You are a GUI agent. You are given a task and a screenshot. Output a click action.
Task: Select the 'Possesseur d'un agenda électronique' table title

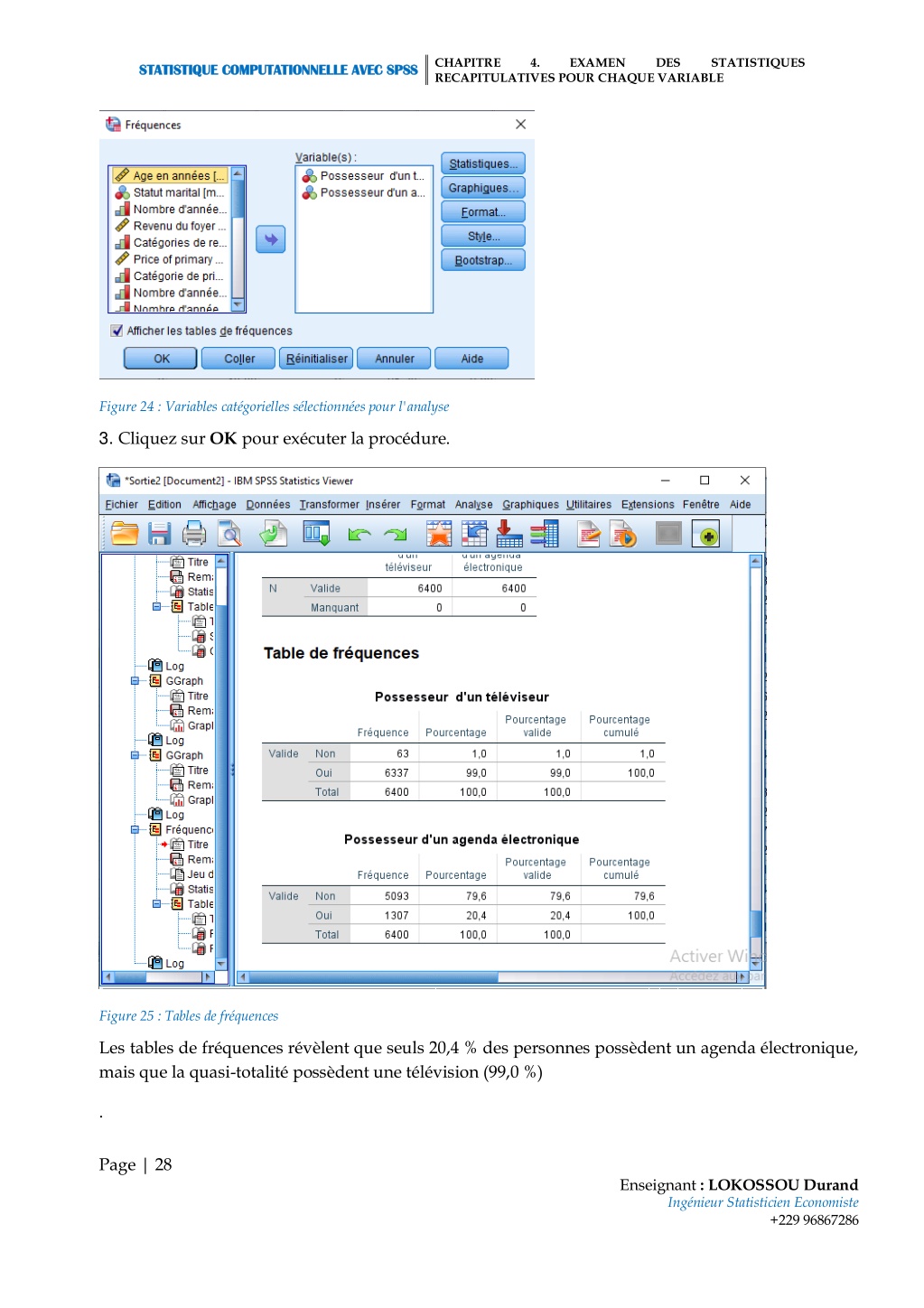click(462, 840)
